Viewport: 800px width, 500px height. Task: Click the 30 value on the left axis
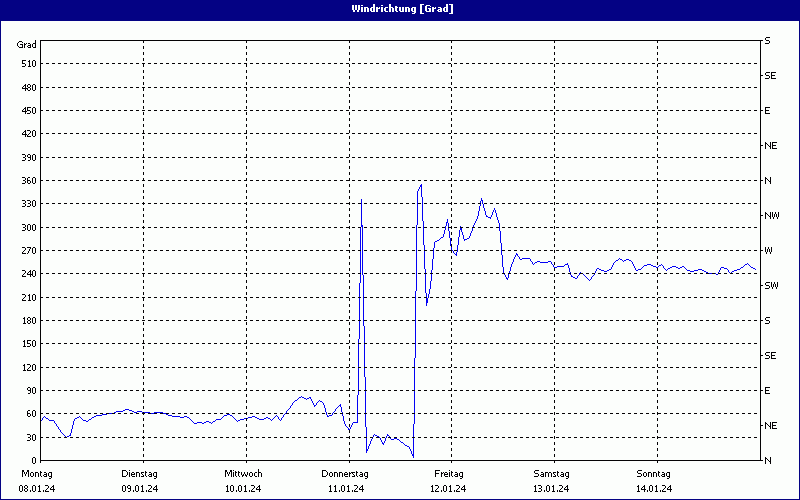click(x=30, y=437)
